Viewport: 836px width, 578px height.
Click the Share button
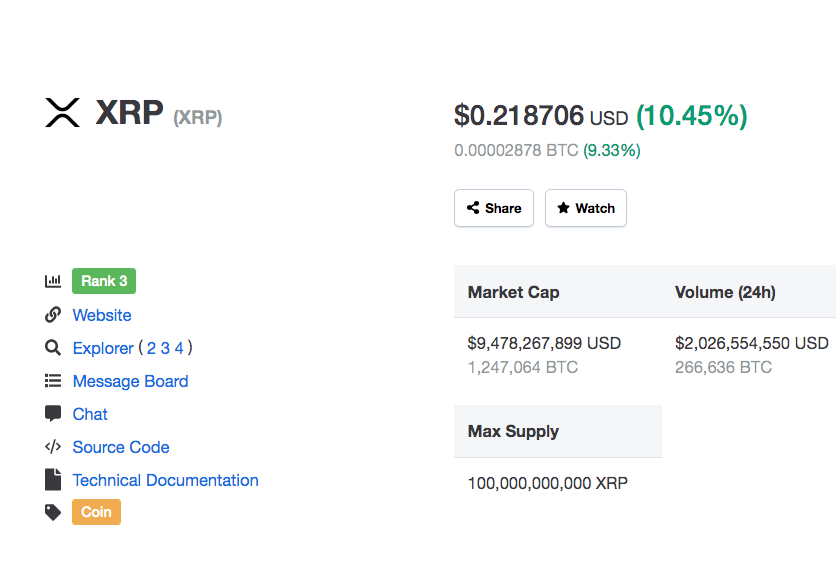(x=494, y=208)
